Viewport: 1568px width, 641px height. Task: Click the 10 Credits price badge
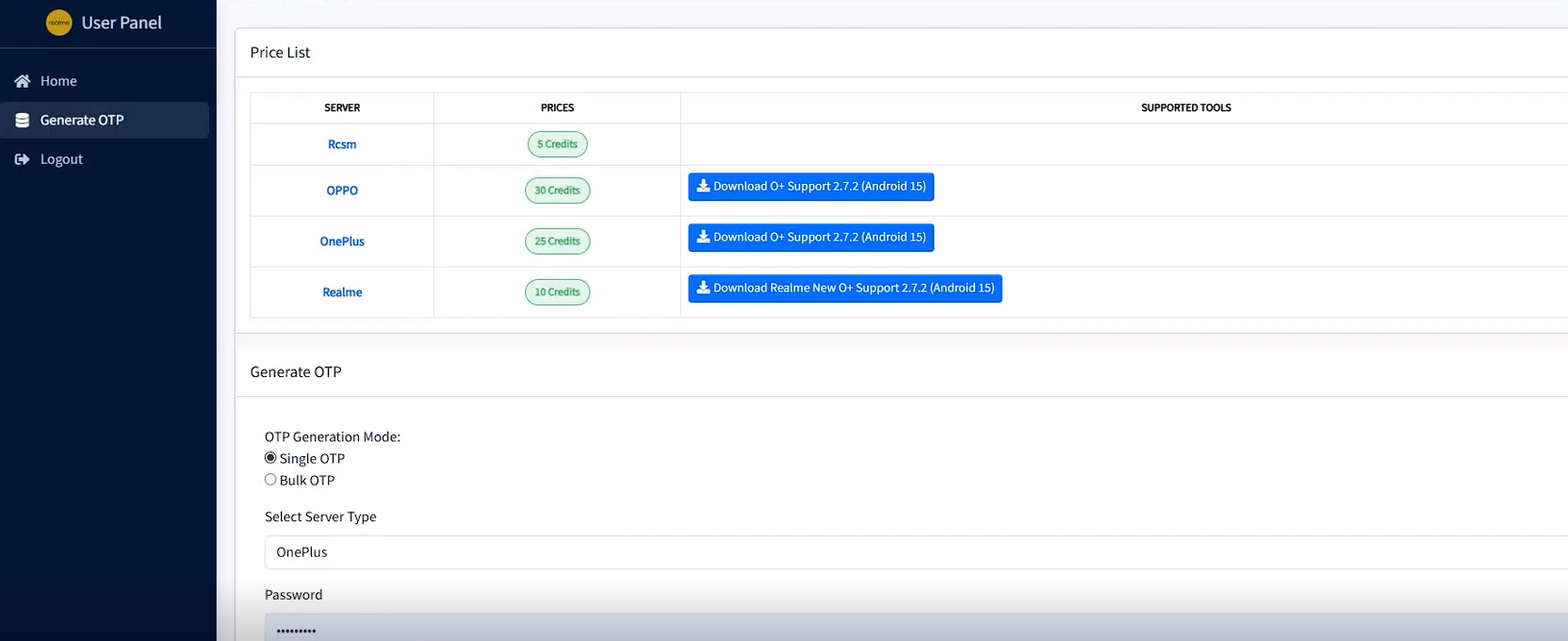point(557,292)
